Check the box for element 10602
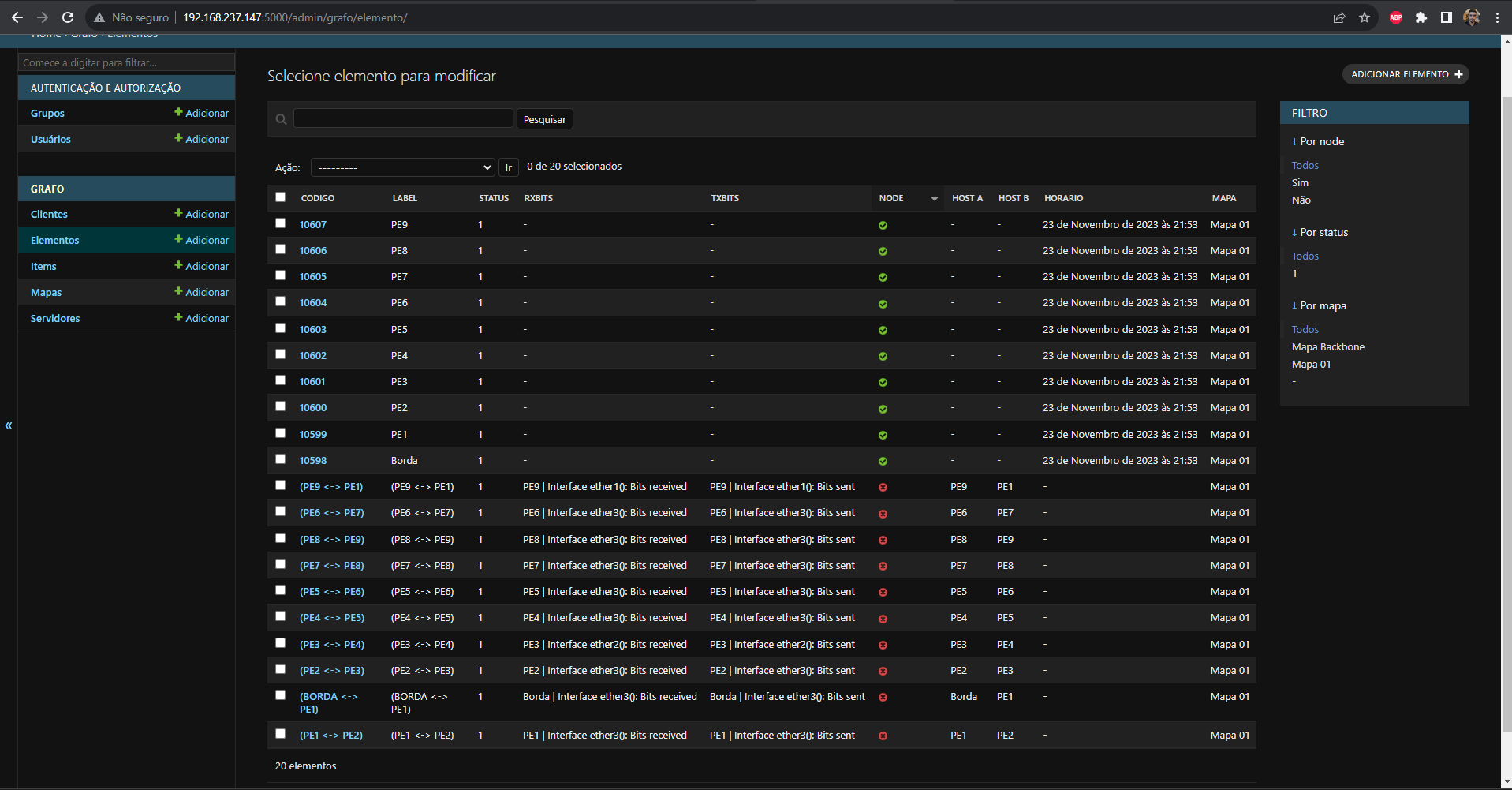Viewport: 1512px width, 790px height. [280, 354]
